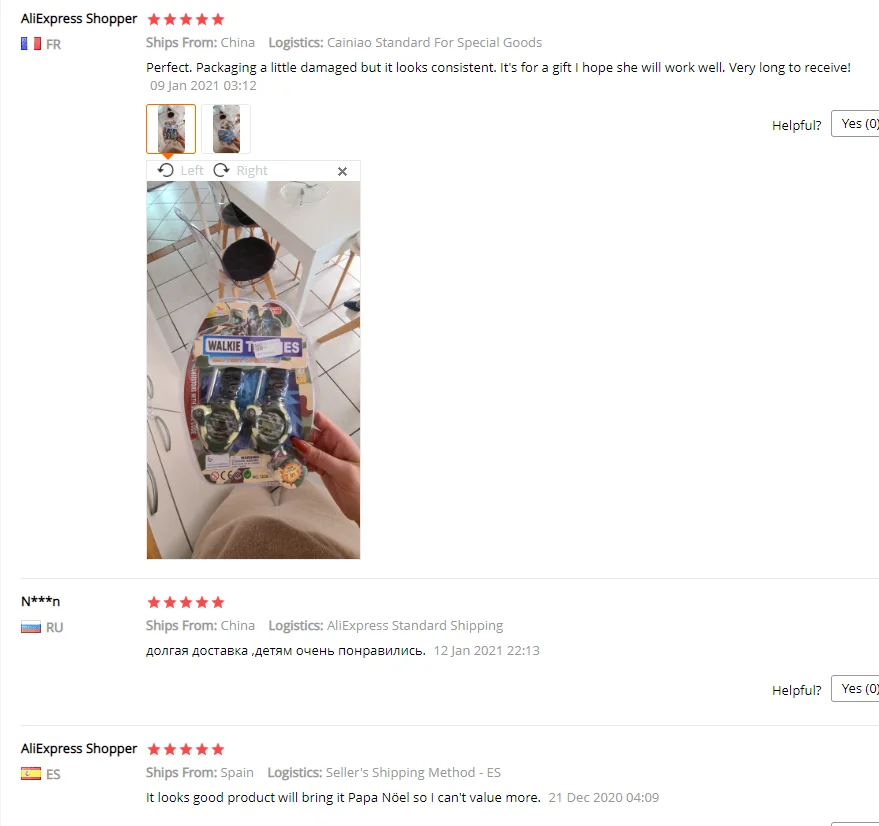The height and width of the screenshot is (826, 879).
Task: Close the expanded review photo viewer
Action: point(343,172)
